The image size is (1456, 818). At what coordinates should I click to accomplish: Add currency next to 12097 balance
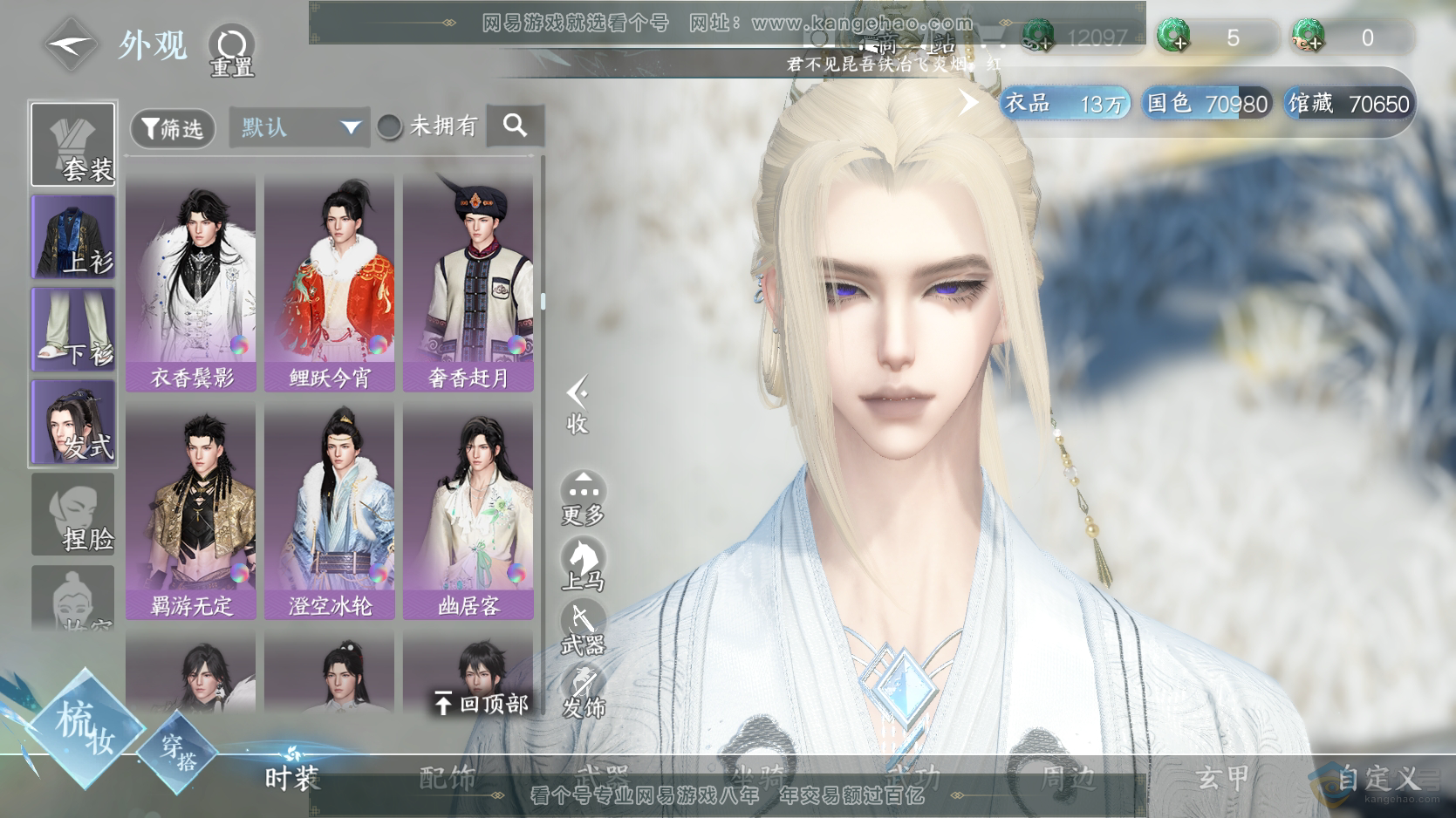[x=1038, y=37]
